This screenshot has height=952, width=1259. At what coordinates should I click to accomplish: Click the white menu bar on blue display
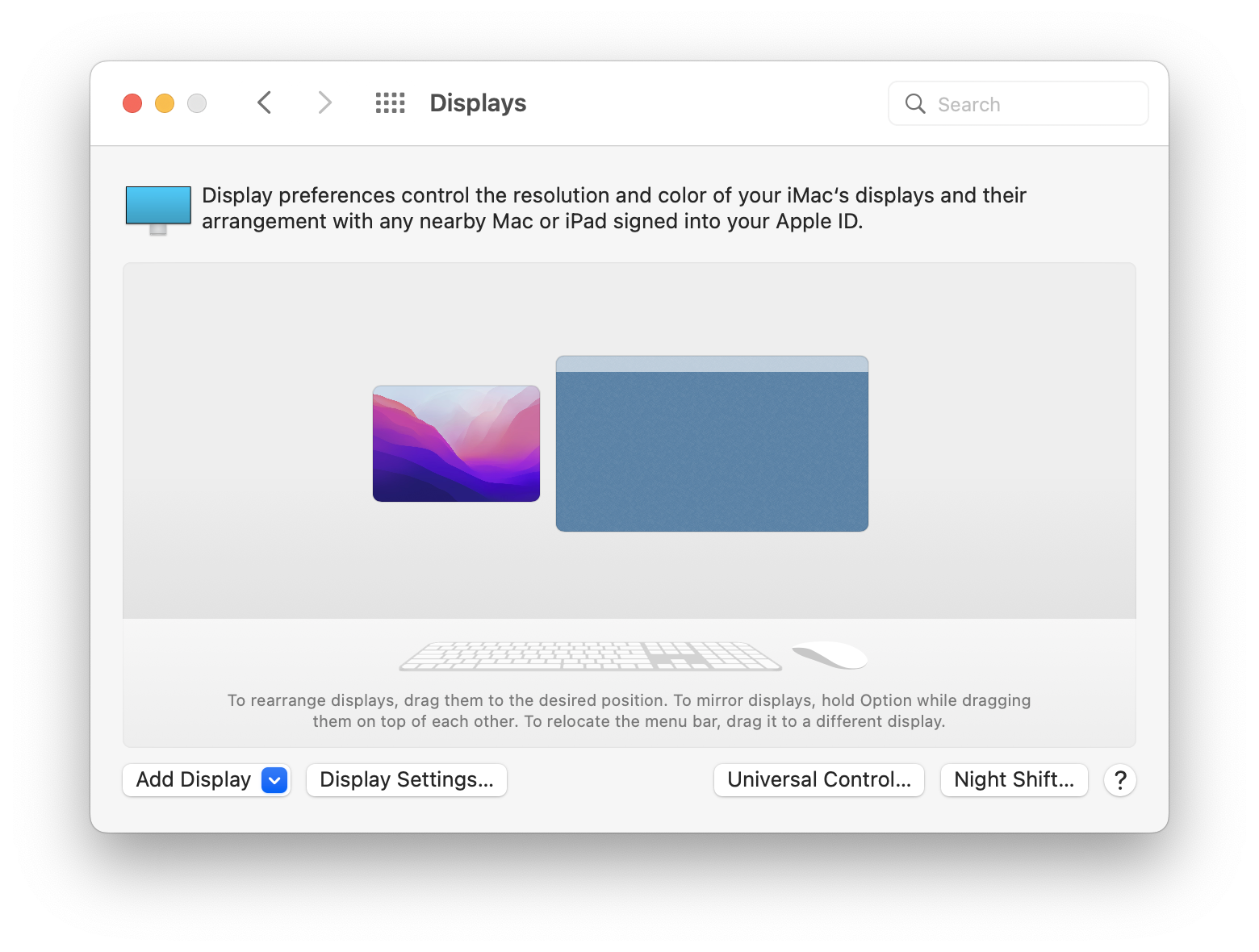click(712, 365)
